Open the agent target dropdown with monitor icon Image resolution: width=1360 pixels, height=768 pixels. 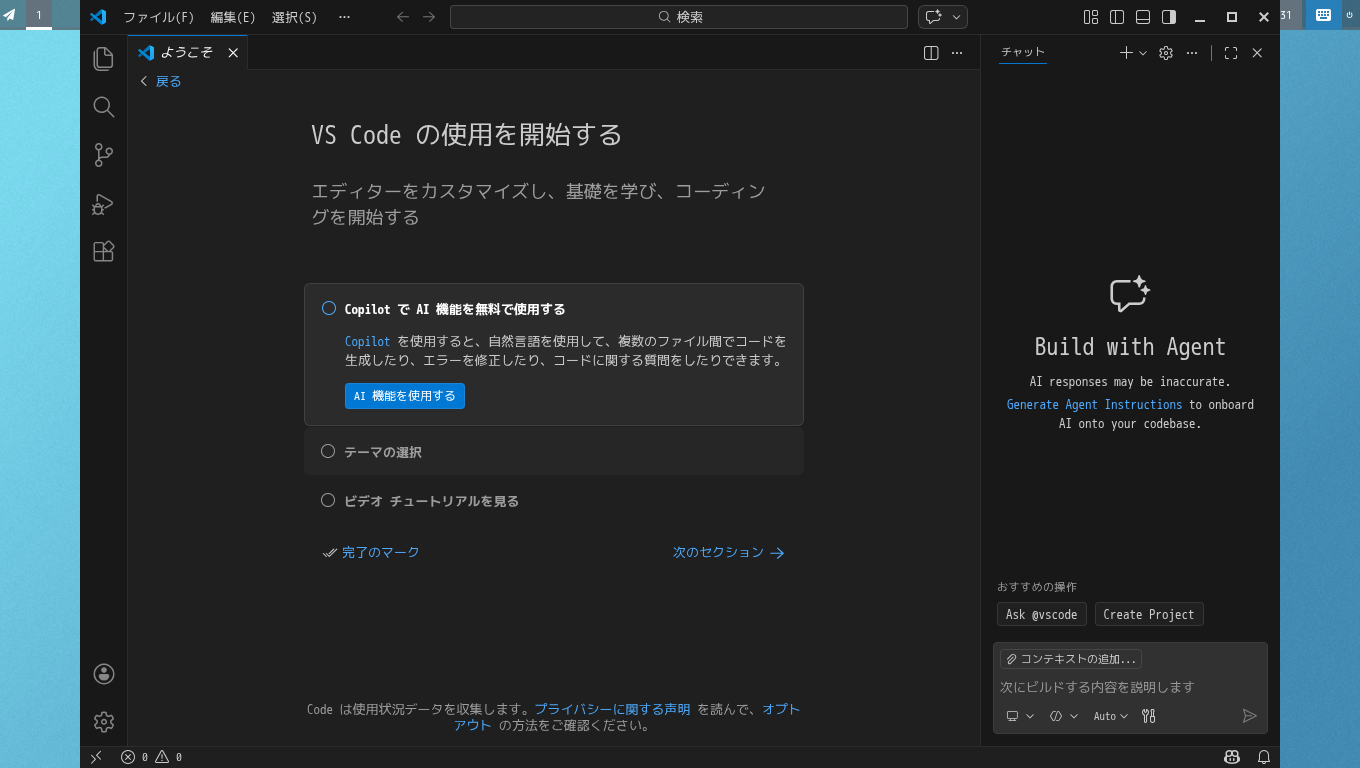coord(1020,716)
